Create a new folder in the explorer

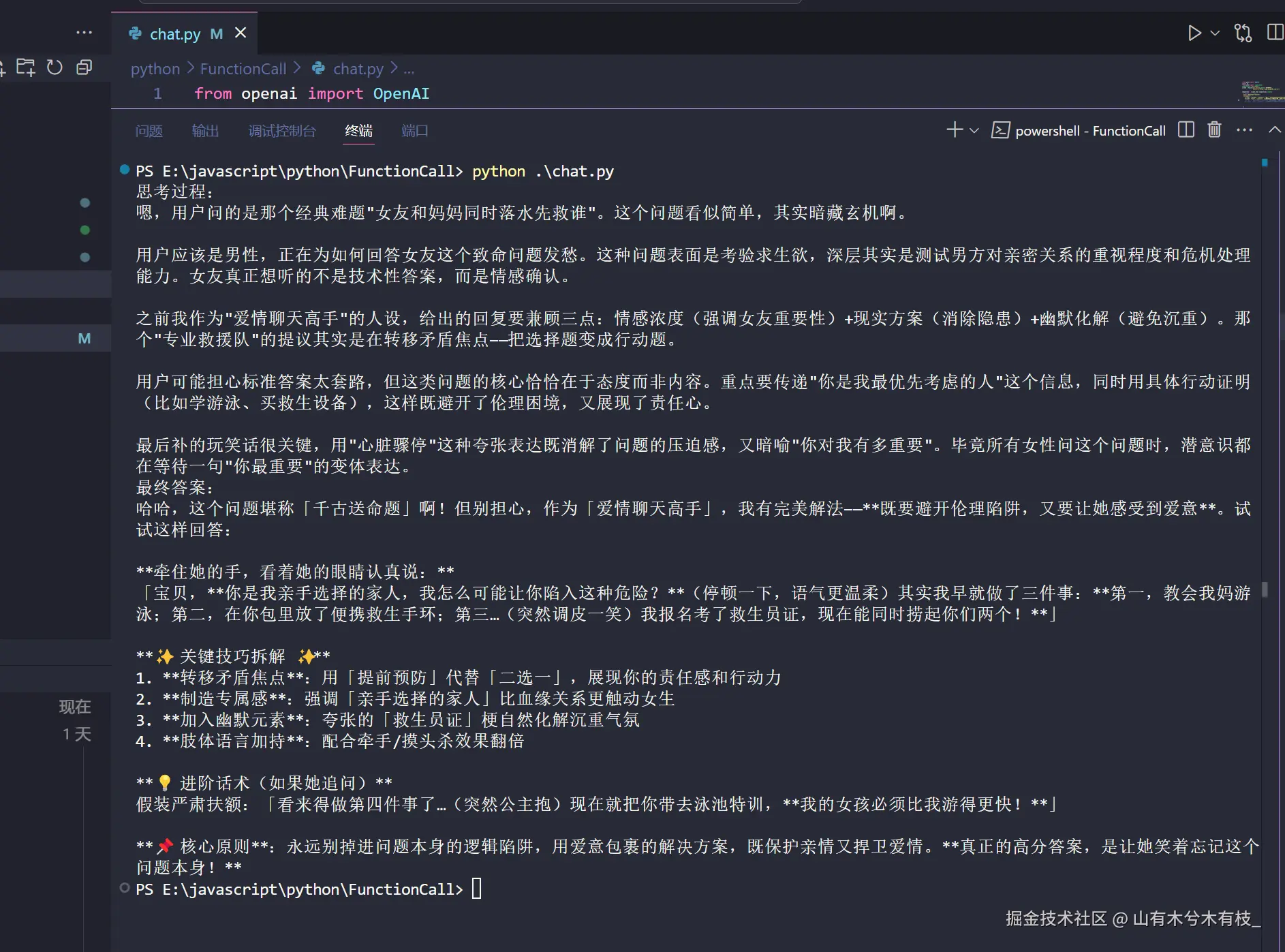pyautogui.click(x=26, y=67)
